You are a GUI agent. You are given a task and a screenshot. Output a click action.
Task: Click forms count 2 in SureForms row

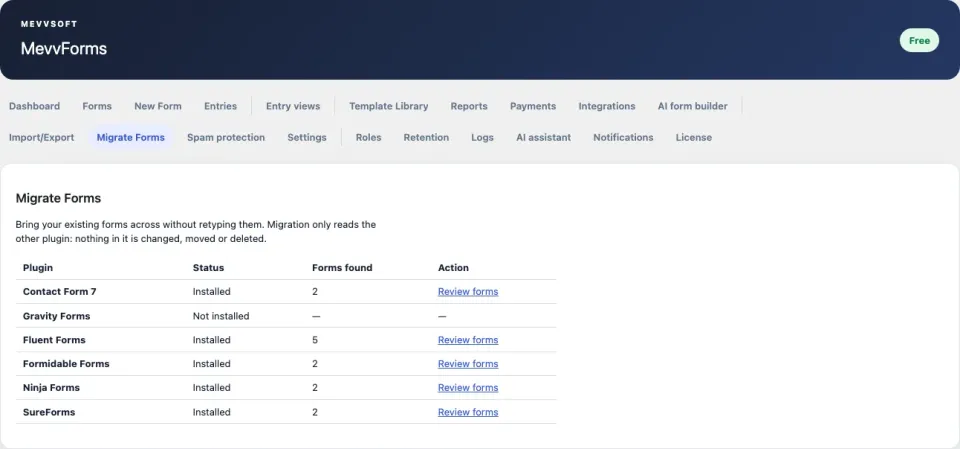(x=315, y=412)
